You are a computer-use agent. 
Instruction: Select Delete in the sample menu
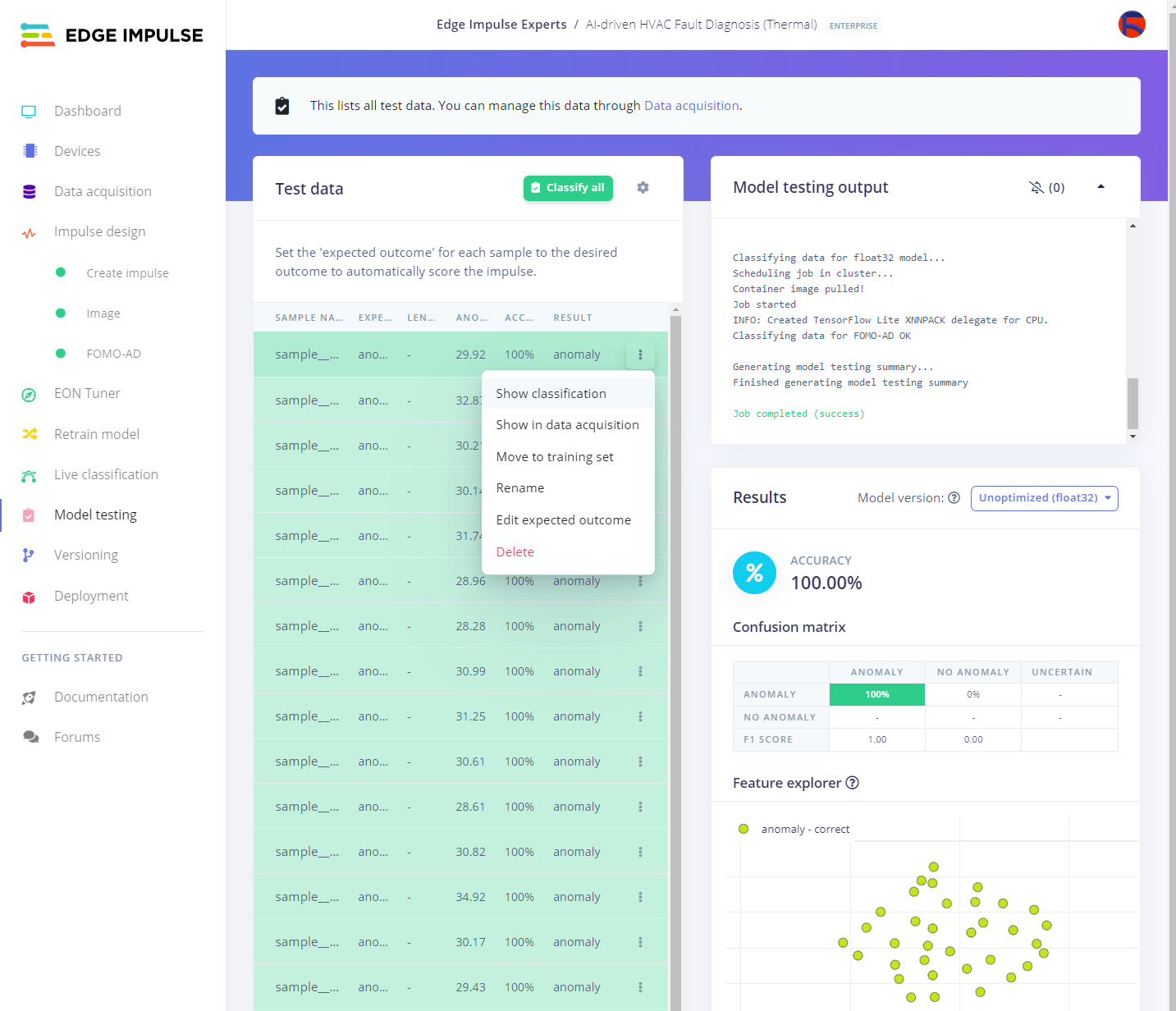point(515,552)
